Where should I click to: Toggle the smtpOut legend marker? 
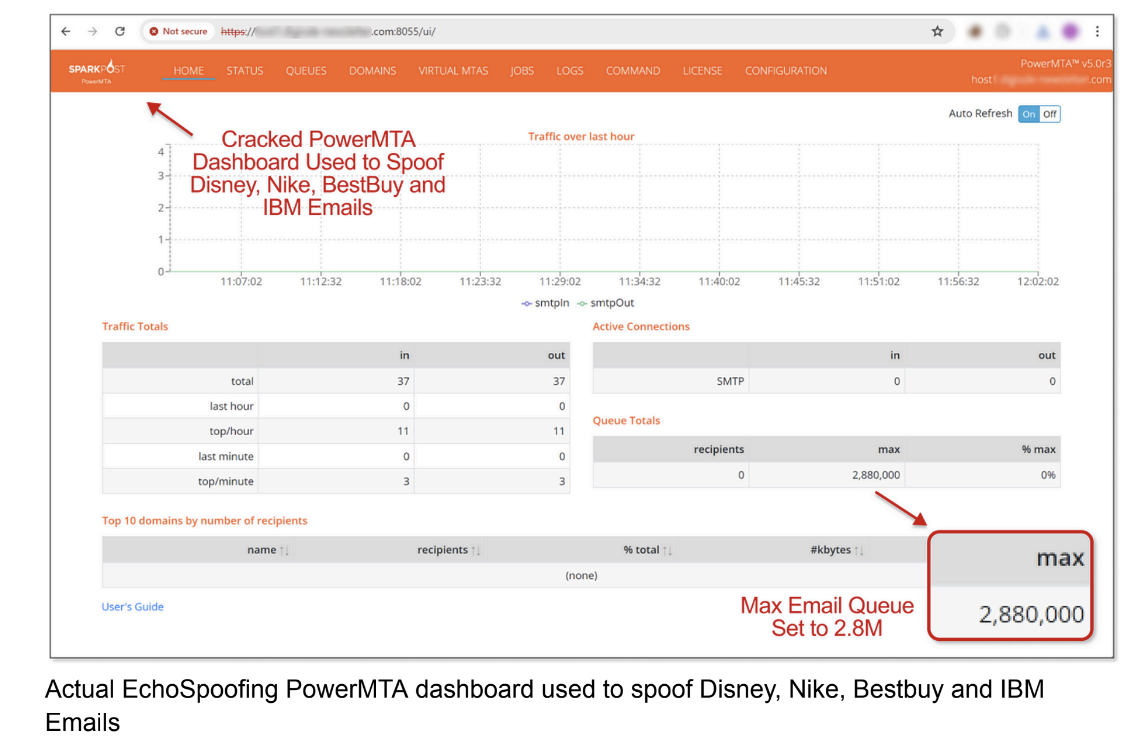[582, 303]
